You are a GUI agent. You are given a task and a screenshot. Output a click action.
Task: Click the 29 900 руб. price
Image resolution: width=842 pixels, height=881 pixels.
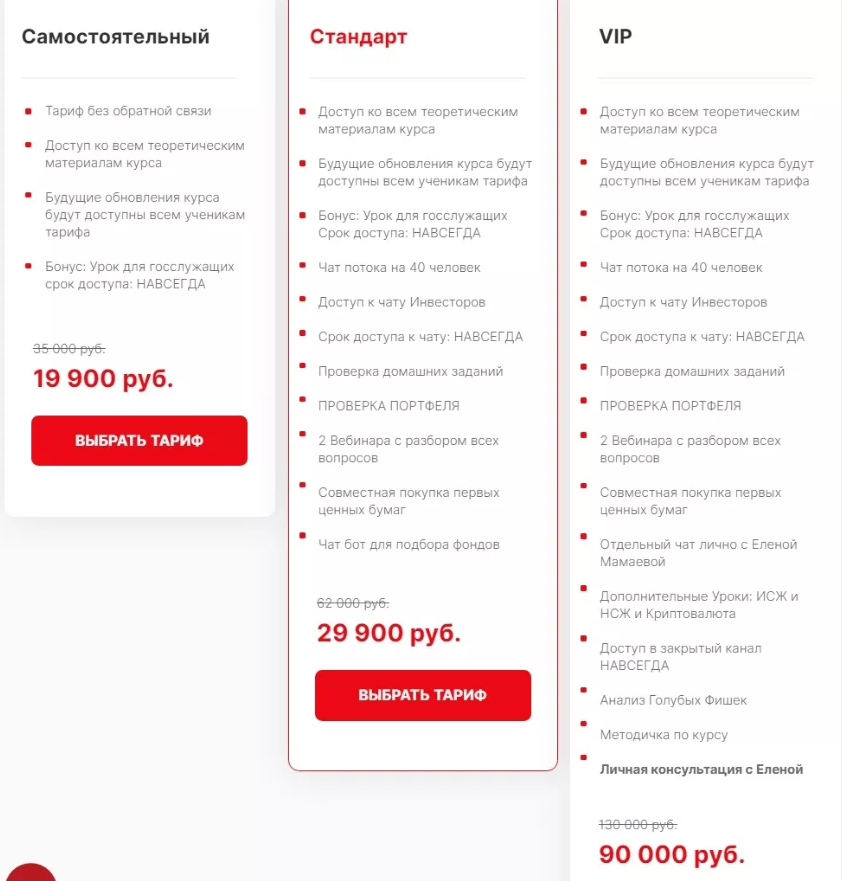tap(388, 633)
